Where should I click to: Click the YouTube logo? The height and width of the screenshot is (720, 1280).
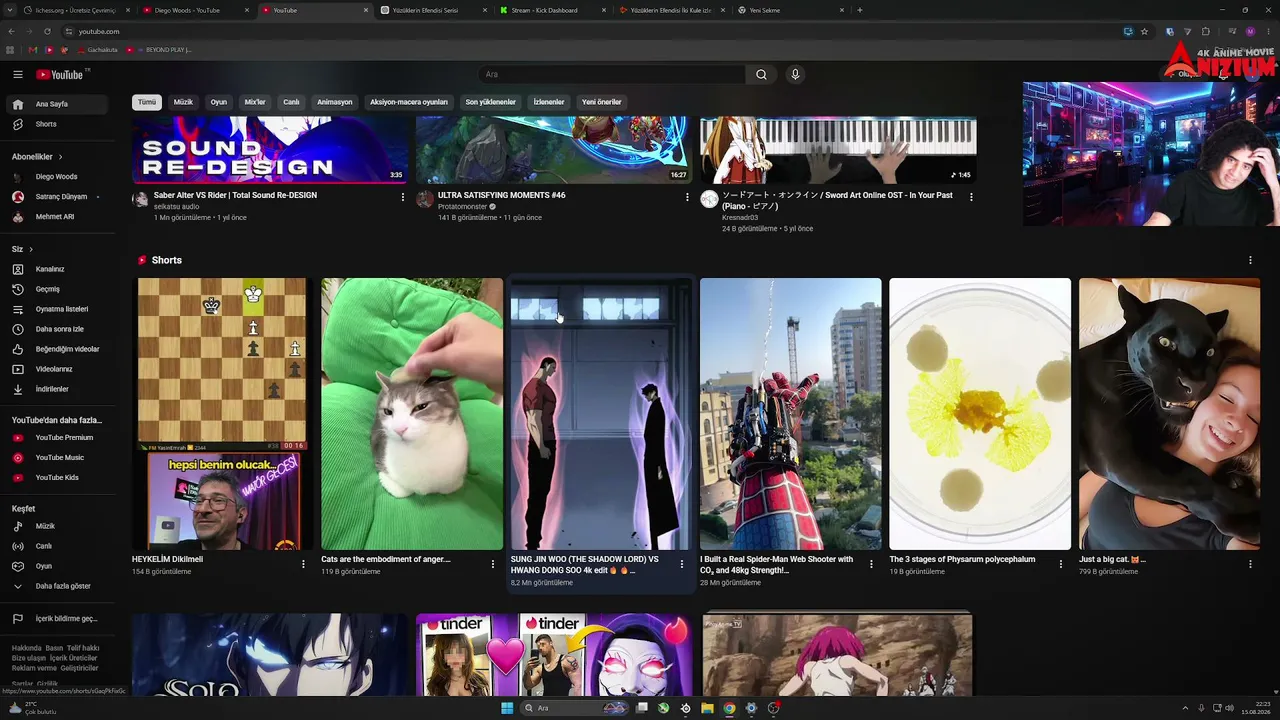coord(60,74)
